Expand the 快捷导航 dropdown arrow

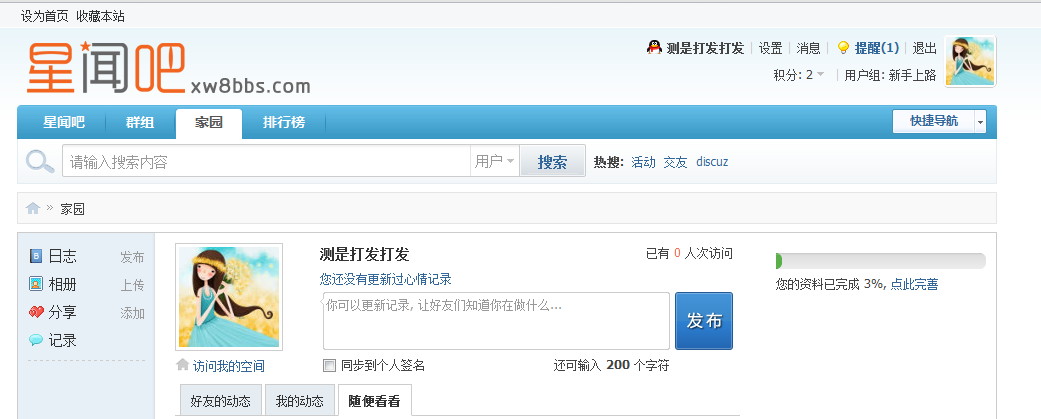pyautogui.click(x=981, y=122)
